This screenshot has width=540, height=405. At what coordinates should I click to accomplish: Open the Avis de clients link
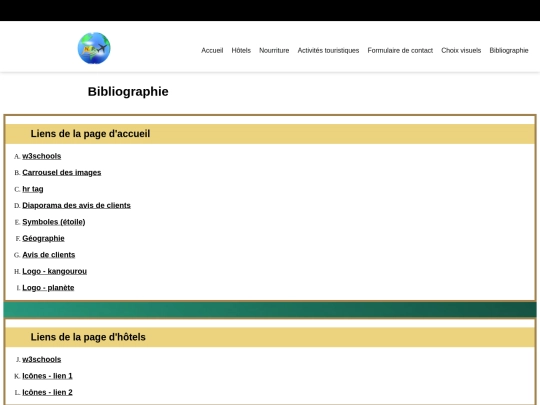pos(49,255)
